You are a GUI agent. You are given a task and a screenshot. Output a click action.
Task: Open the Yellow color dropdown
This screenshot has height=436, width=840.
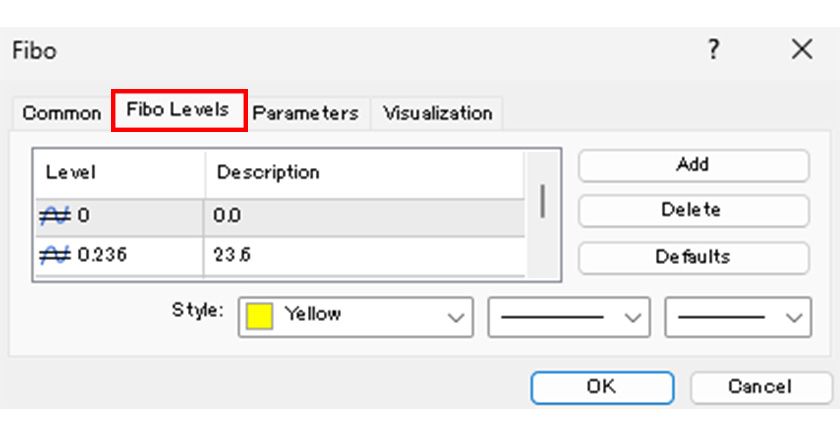[456, 317]
